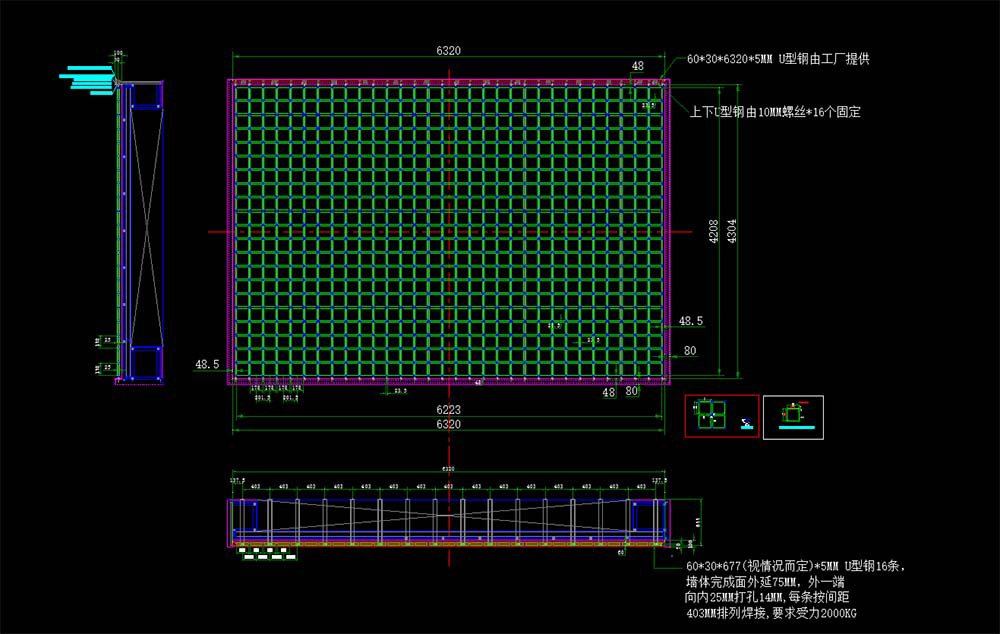This screenshot has height=634, width=1000.
Task: Click the 上下U型钢由10MM螺丝 annotation text
Action: point(775,112)
